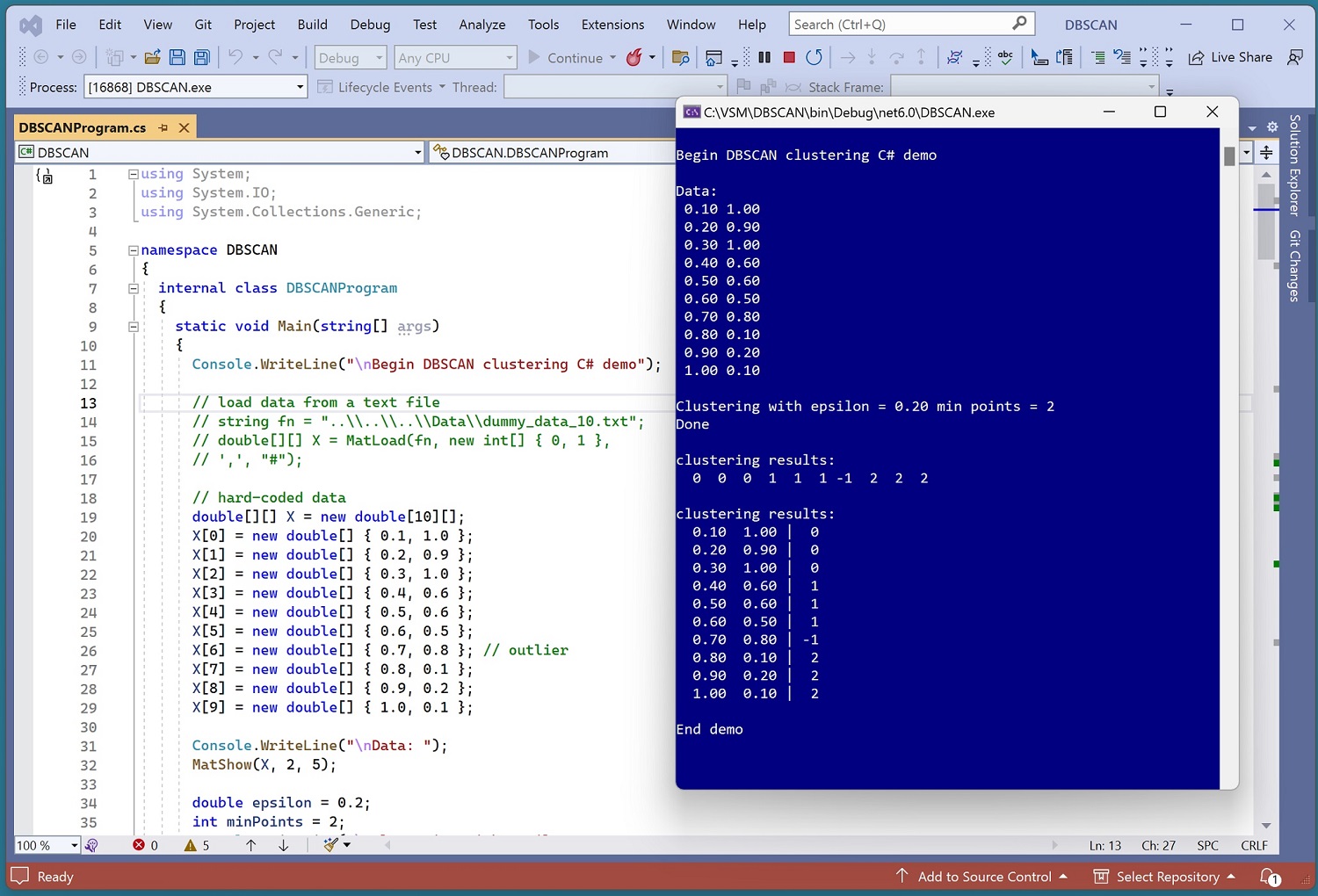Click the Save All icon
Image resolution: width=1318 pixels, height=896 pixels.
coord(202,58)
